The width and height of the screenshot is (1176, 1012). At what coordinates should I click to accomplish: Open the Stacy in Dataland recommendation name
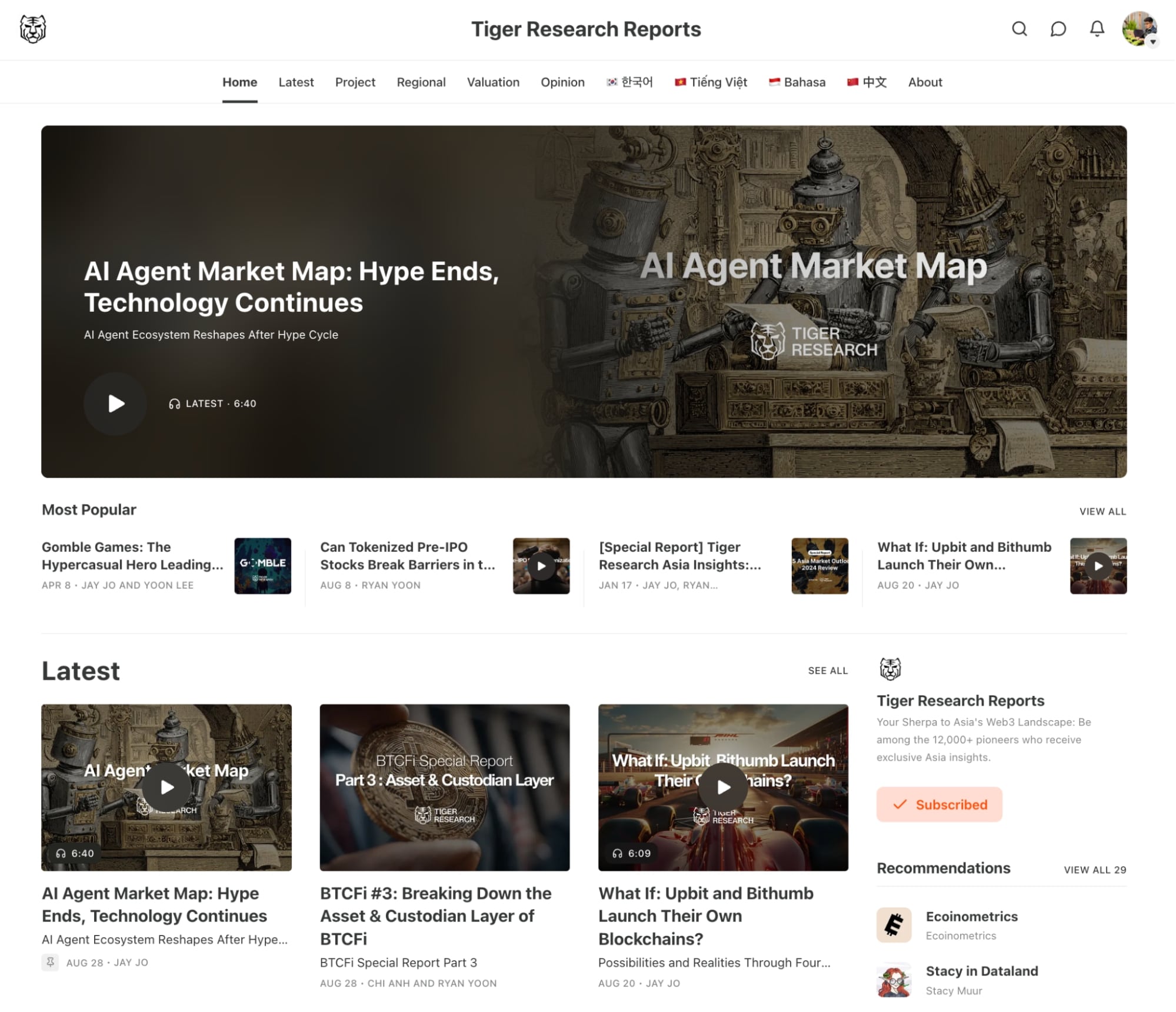click(x=982, y=971)
